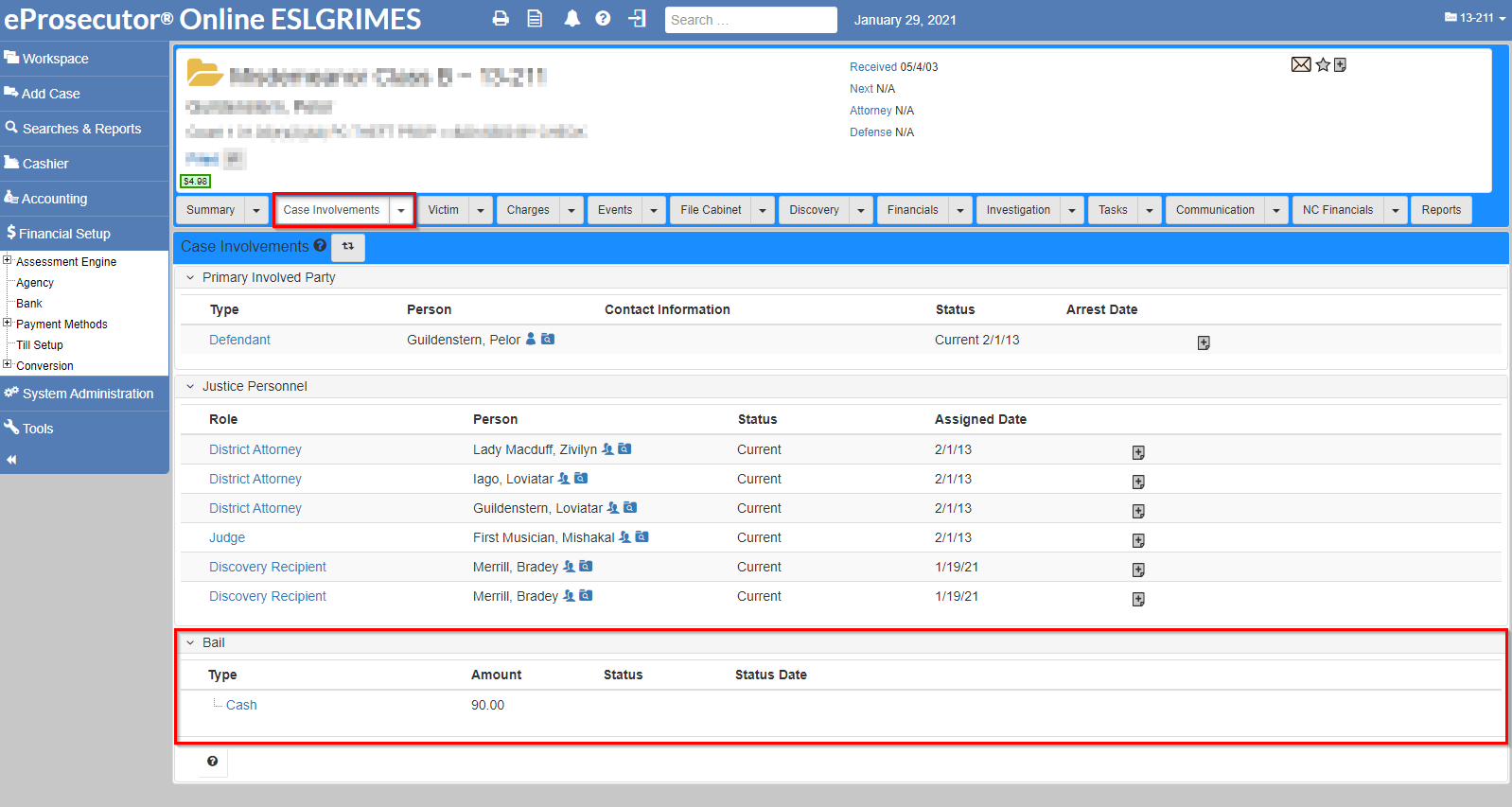Expand Guildenstern, Loviatar row plus icon
The width and height of the screenshot is (1512, 807).
coord(1138,511)
